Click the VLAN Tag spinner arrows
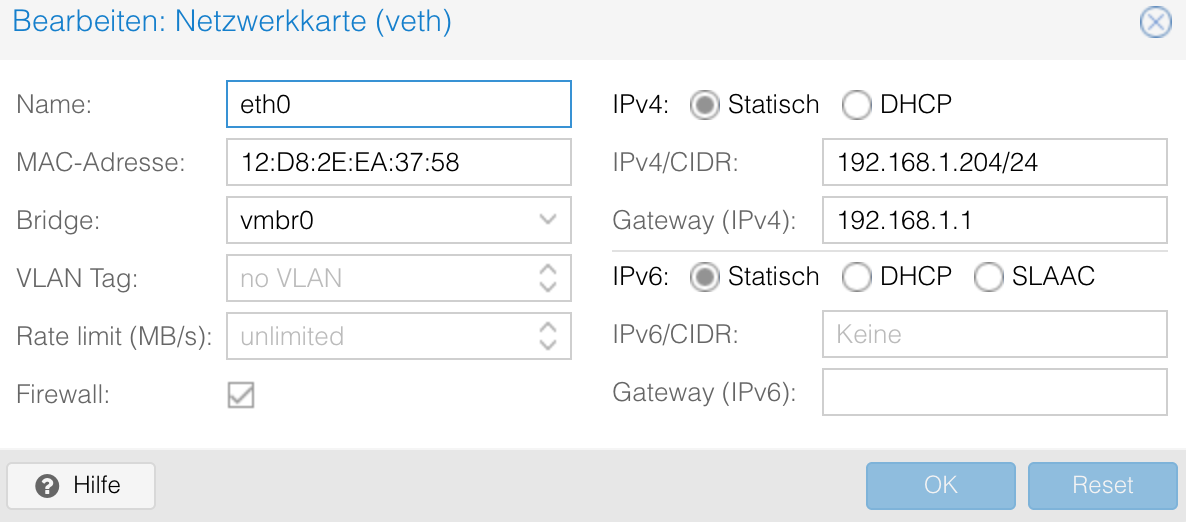The width and height of the screenshot is (1186, 522). click(547, 278)
